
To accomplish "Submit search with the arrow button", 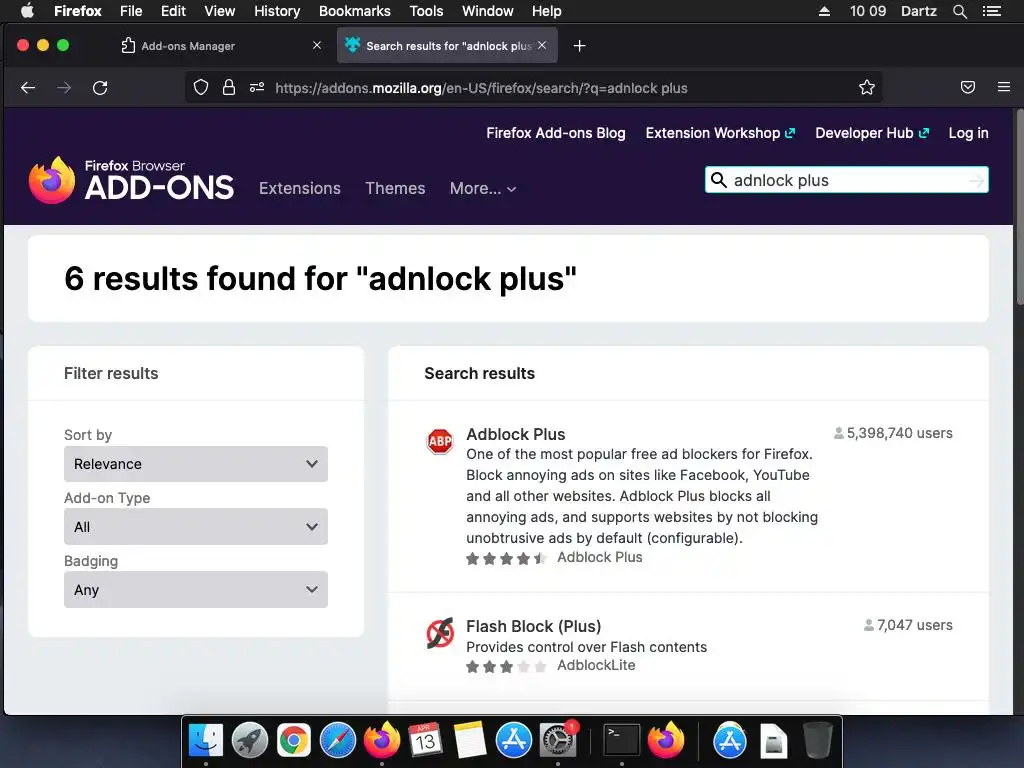I will (976, 180).
